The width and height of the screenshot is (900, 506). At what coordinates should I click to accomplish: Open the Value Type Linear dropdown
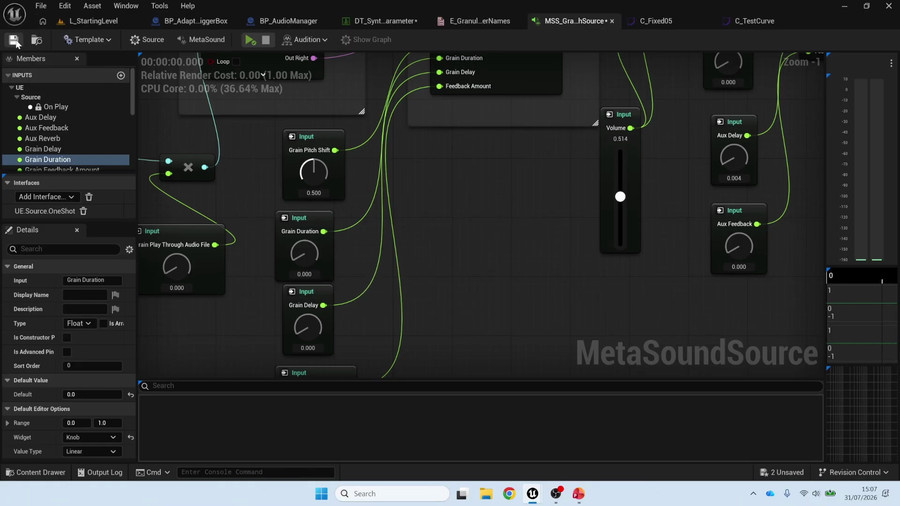[x=91, y=451]
